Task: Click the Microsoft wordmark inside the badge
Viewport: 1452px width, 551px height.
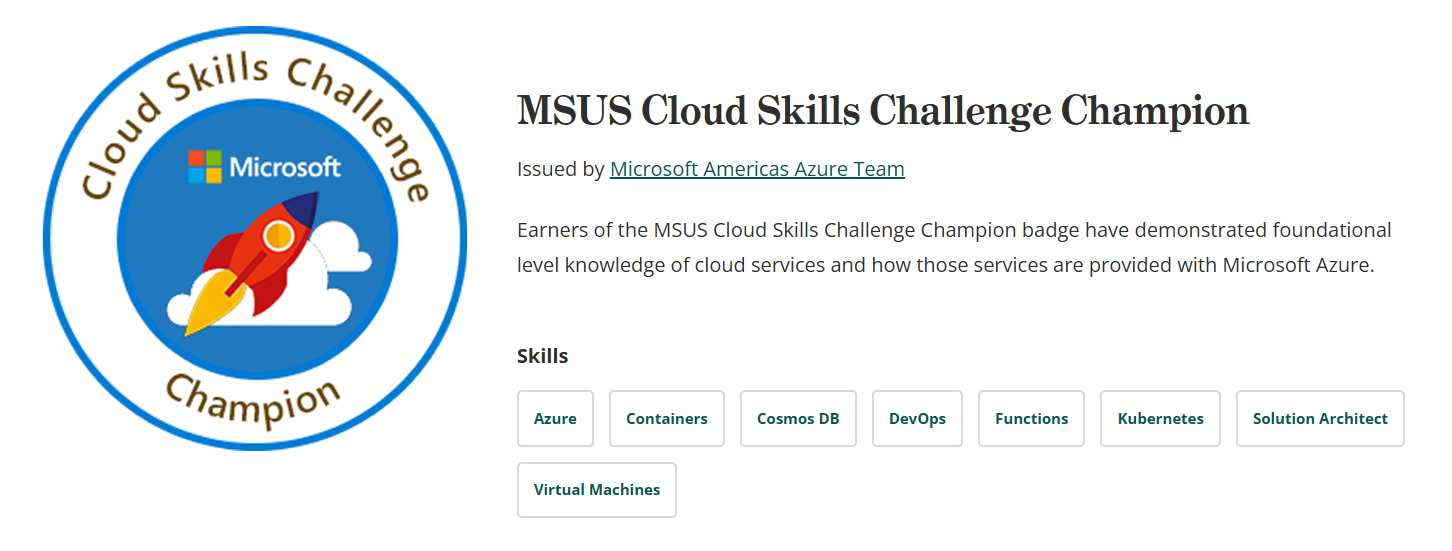Action: [x=285, y=167]
